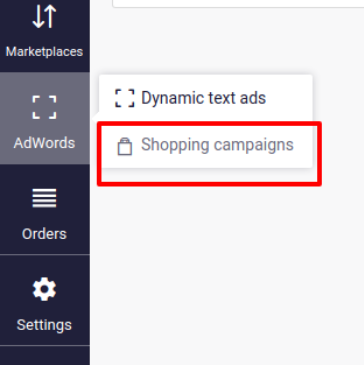
Task: Click the bracket icon beside Dynamic text ads
Action: 125,98
